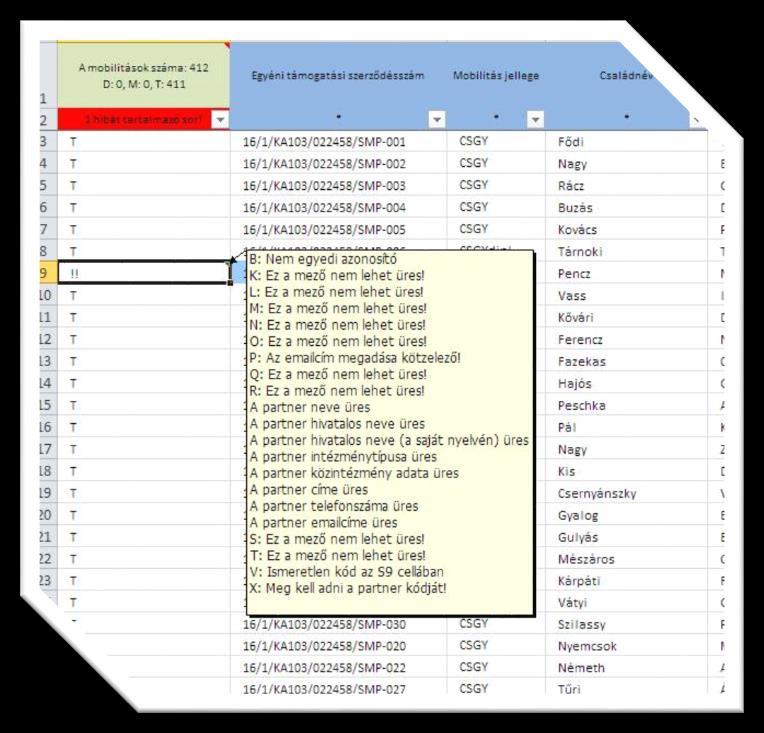
Task: Click the surname cell 'Gyalog'
Action: 626,515
